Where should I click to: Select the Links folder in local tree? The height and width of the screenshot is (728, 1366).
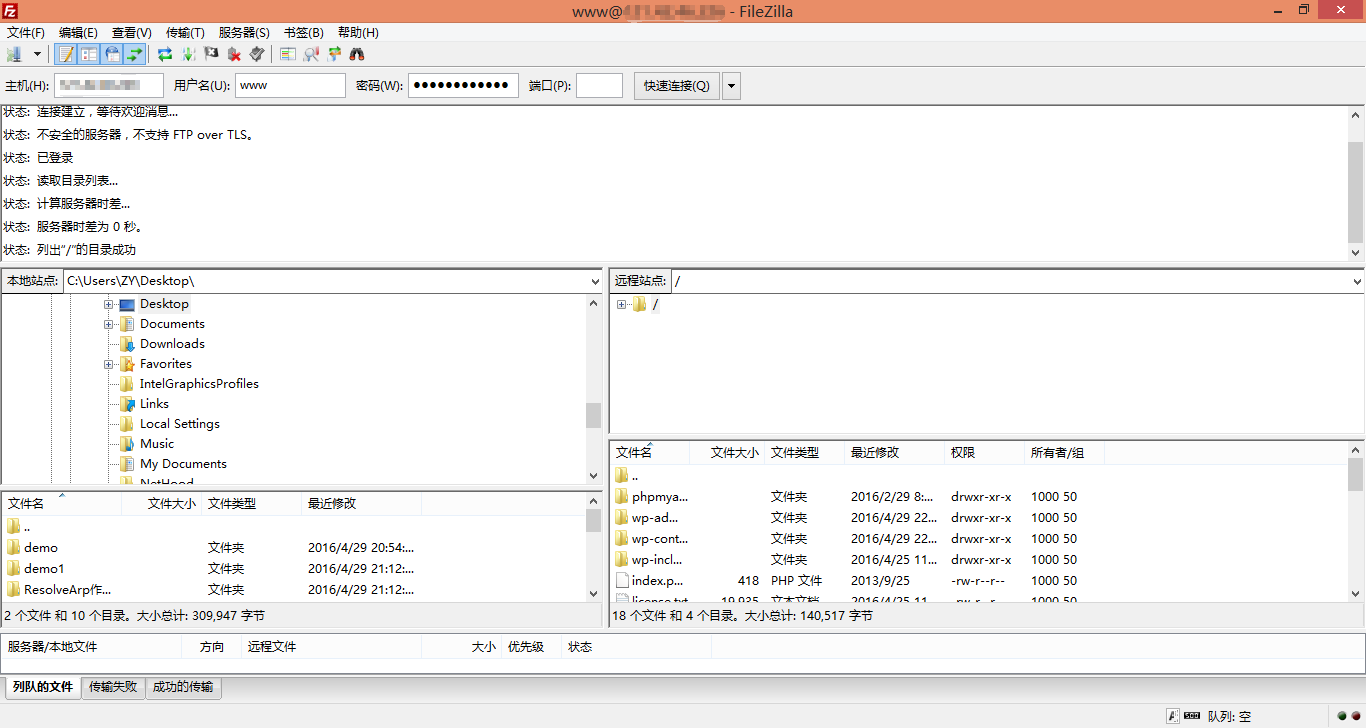154,404
